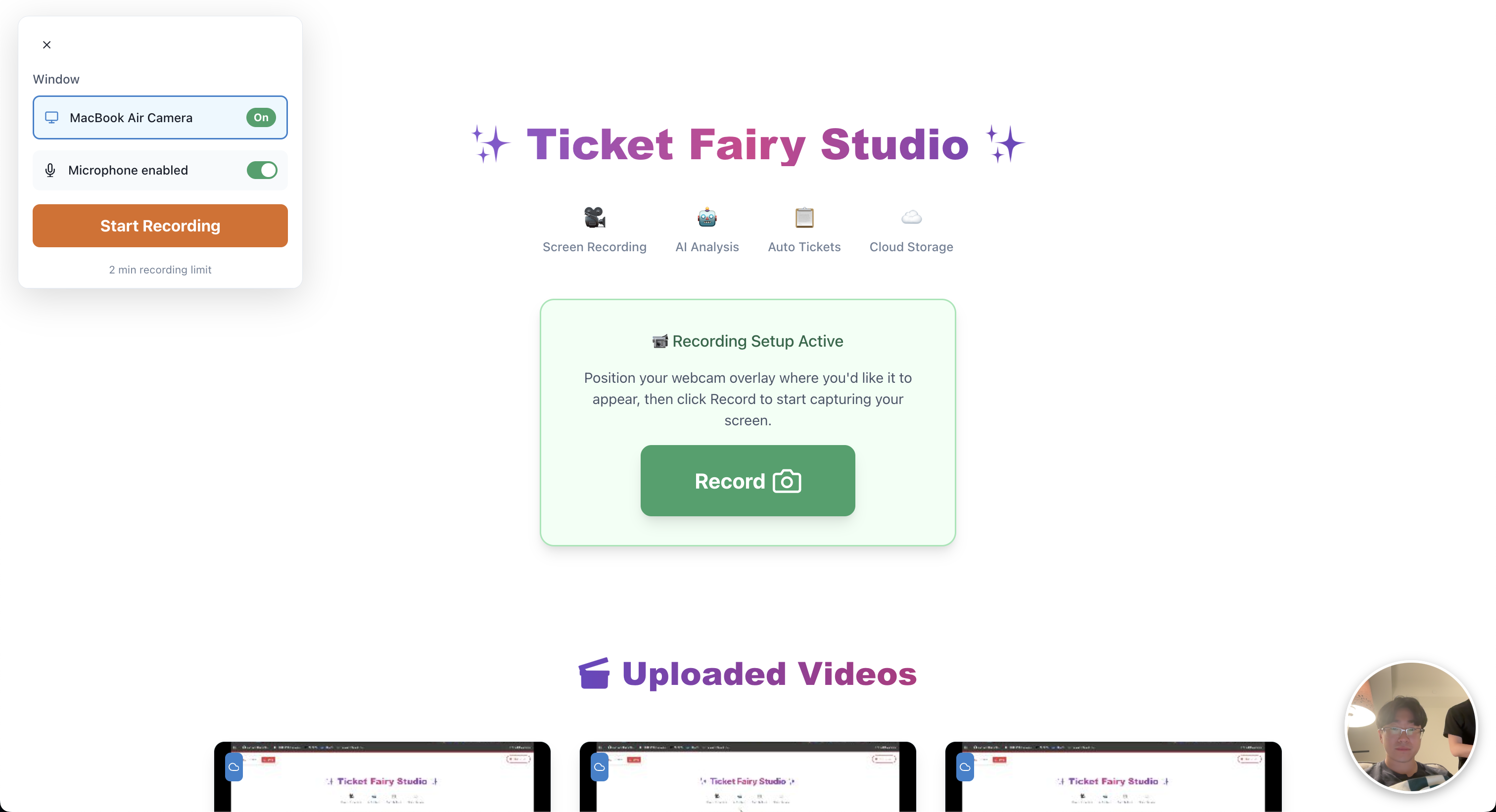Click the camera icon inside the Record button
This screenshot has height=812, width=1496.
point(787,481)
